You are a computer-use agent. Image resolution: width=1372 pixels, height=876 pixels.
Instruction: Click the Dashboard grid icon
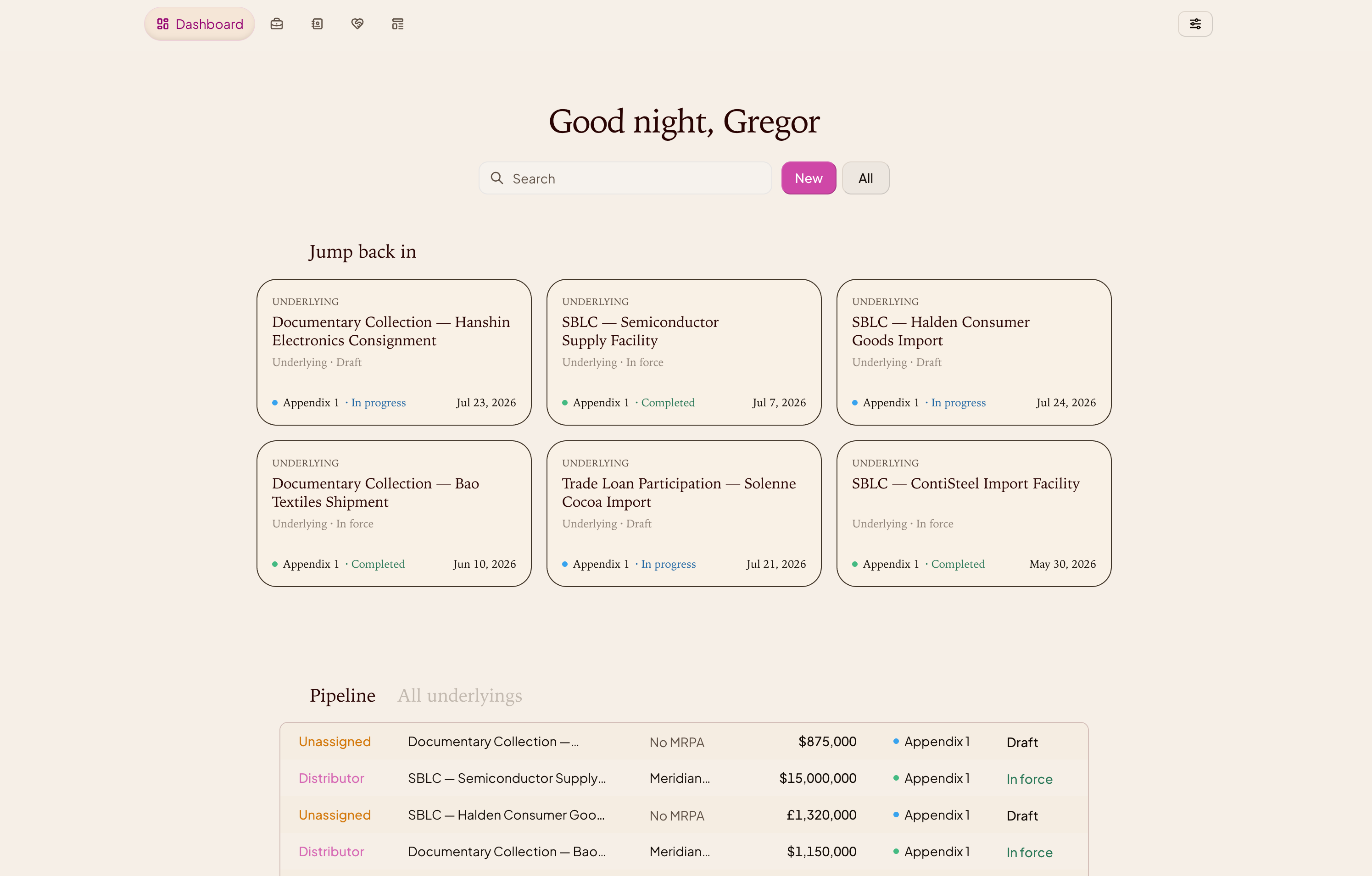(163, 24)
